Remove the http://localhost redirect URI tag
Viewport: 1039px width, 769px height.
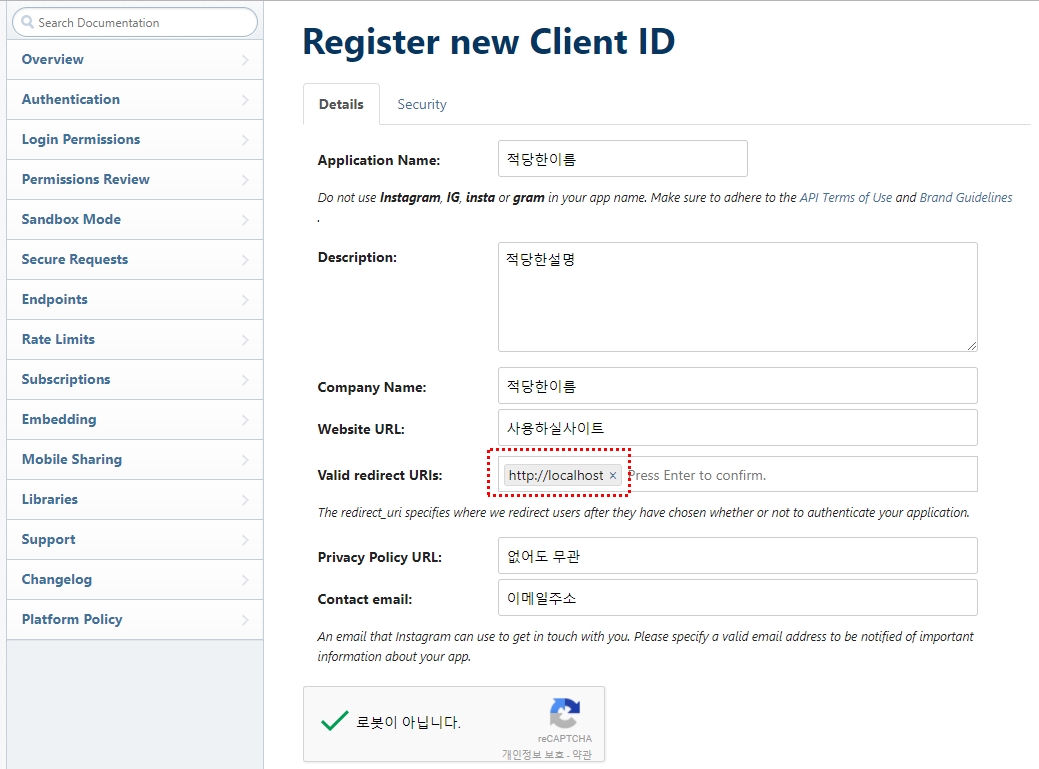coord(613,476)
